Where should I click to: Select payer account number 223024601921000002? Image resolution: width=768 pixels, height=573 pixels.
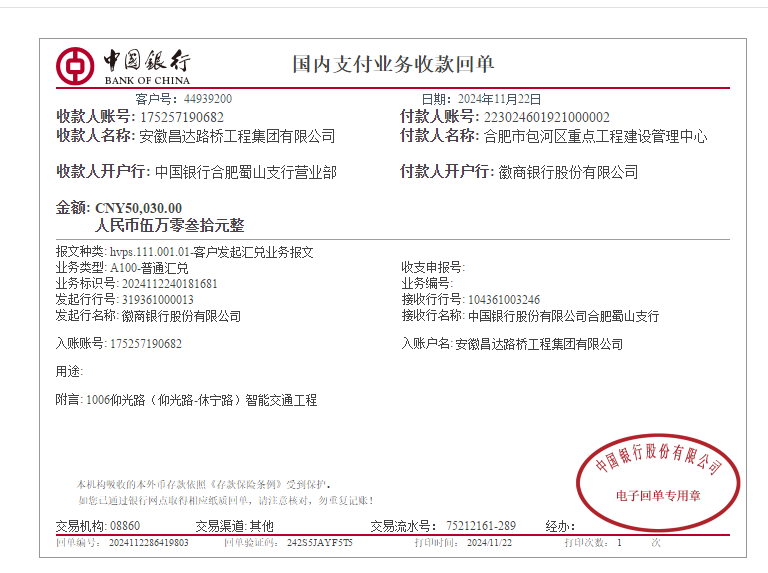(546, 117)
